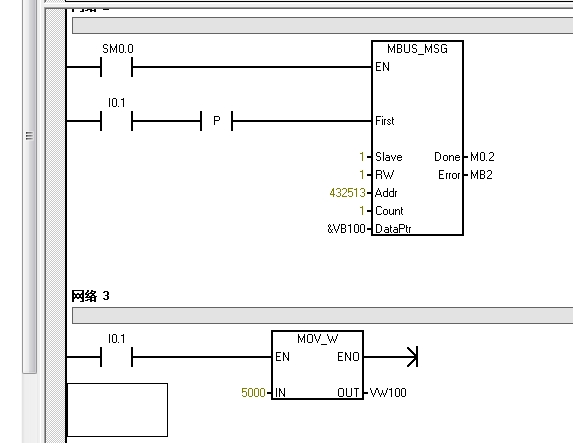Click the I0.1 contact in network 3
The width and height of the screenshot is (573, 443).
pyautogui.click(x=117, y=357)
